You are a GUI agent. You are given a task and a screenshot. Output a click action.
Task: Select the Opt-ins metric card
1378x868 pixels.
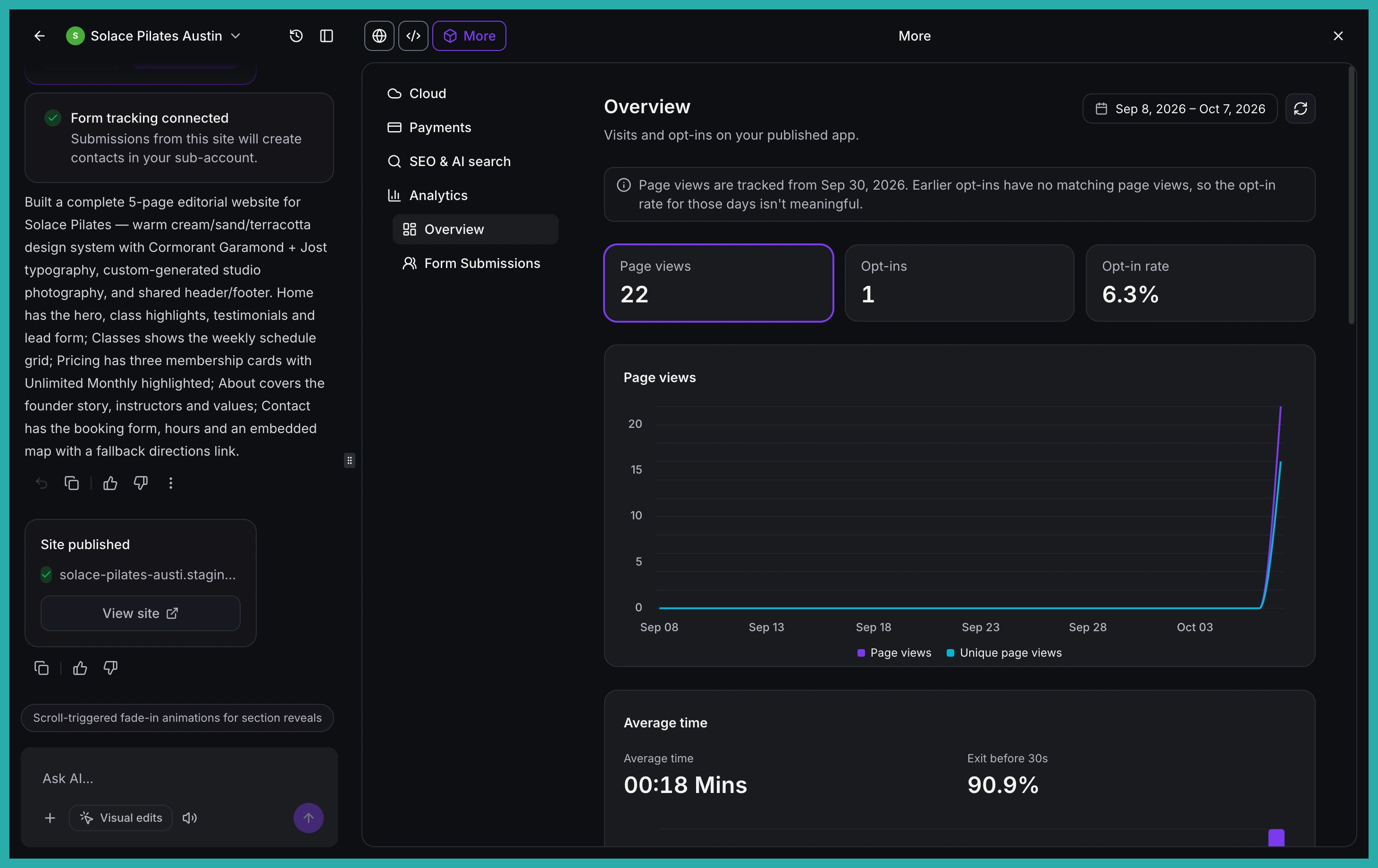(x=959, y=283)
